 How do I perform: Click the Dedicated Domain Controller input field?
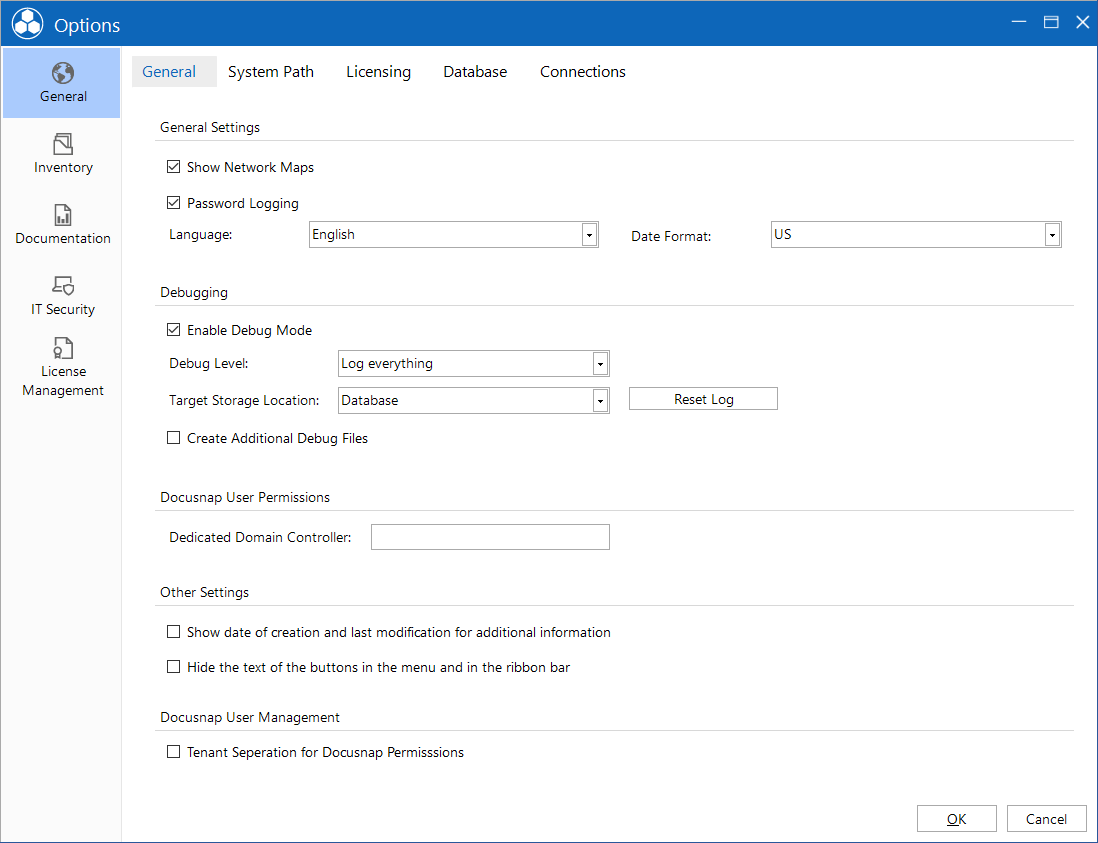490,537
